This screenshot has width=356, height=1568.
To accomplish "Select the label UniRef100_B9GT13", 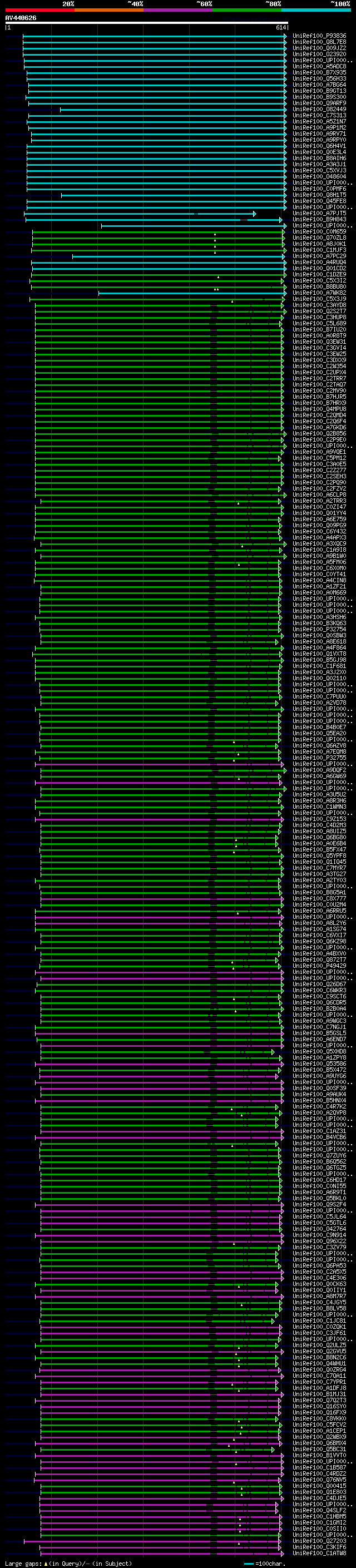I will tap(319, 91).
